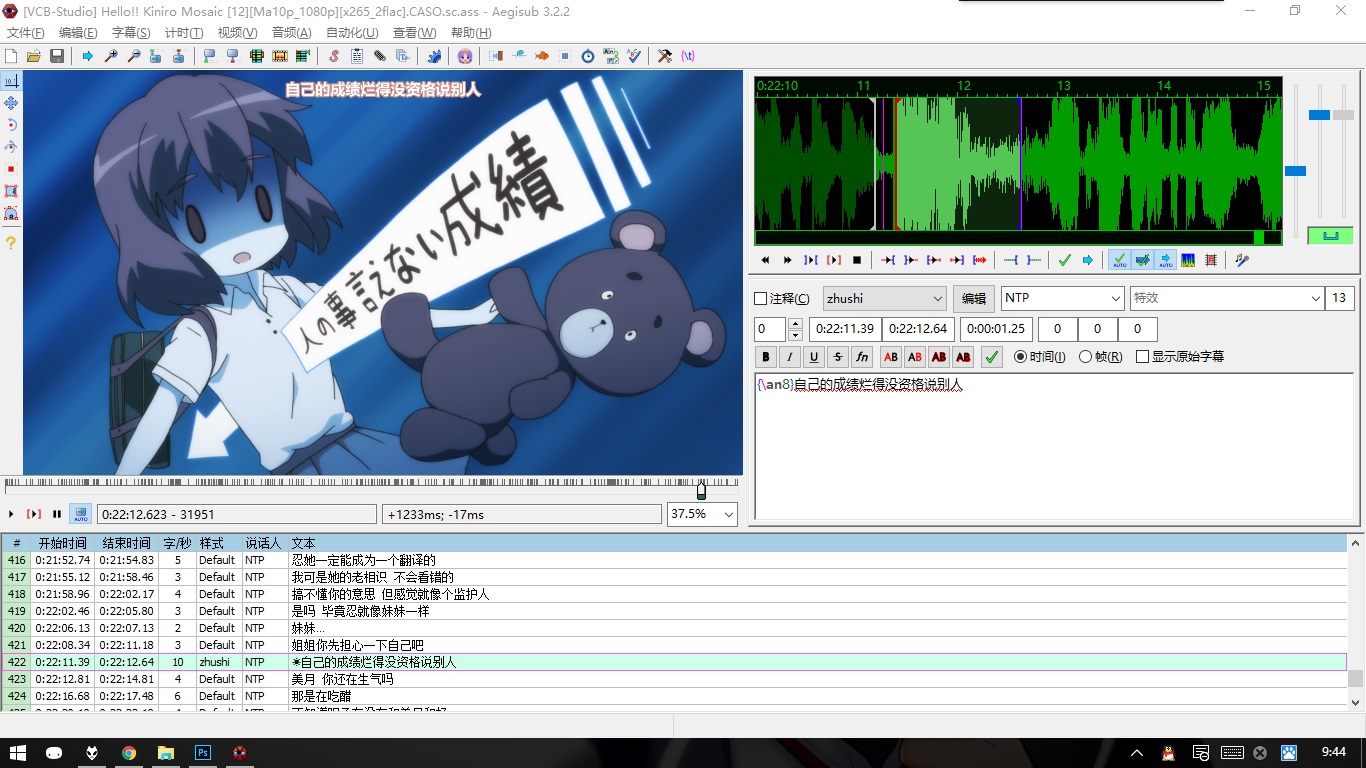Open the Automation manager girl-face icon
1366x768 pixels.
pyautogui.click(x=465, y=56)
